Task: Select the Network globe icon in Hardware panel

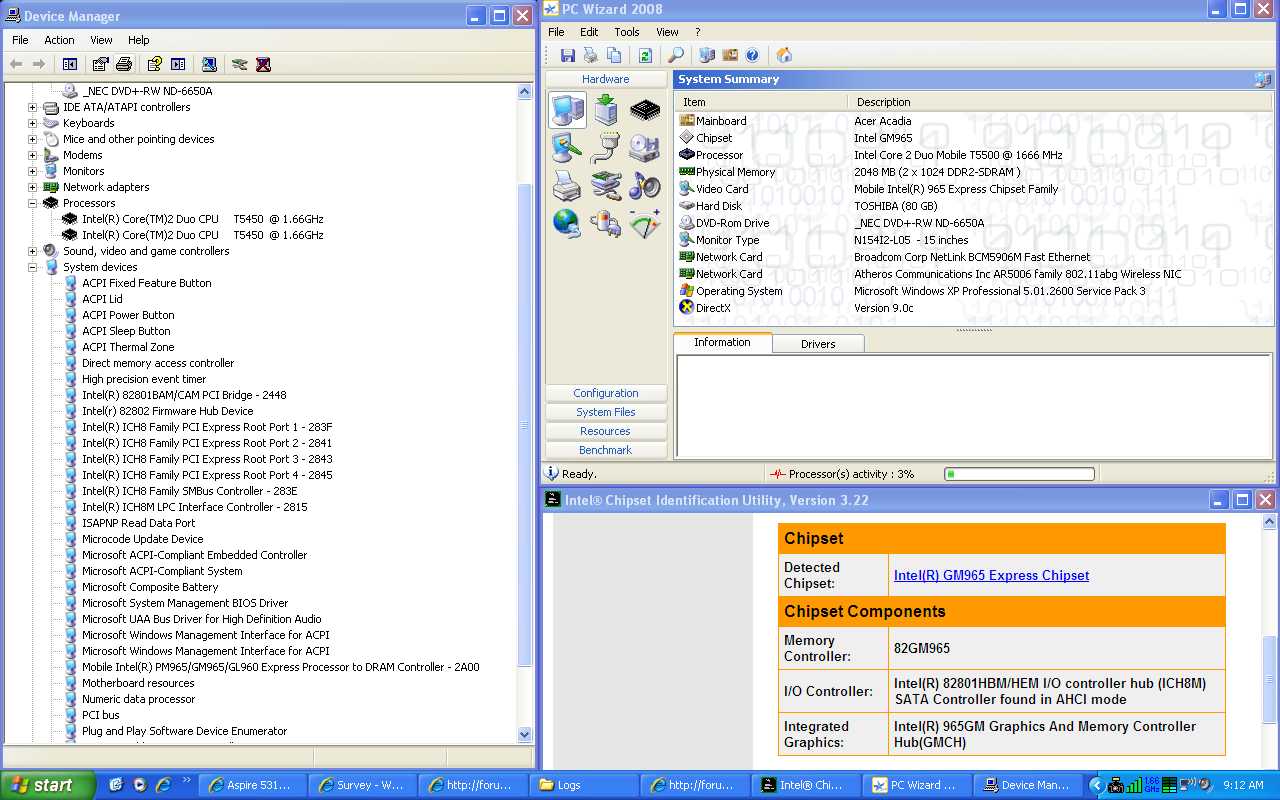Action: click(567, 223)
